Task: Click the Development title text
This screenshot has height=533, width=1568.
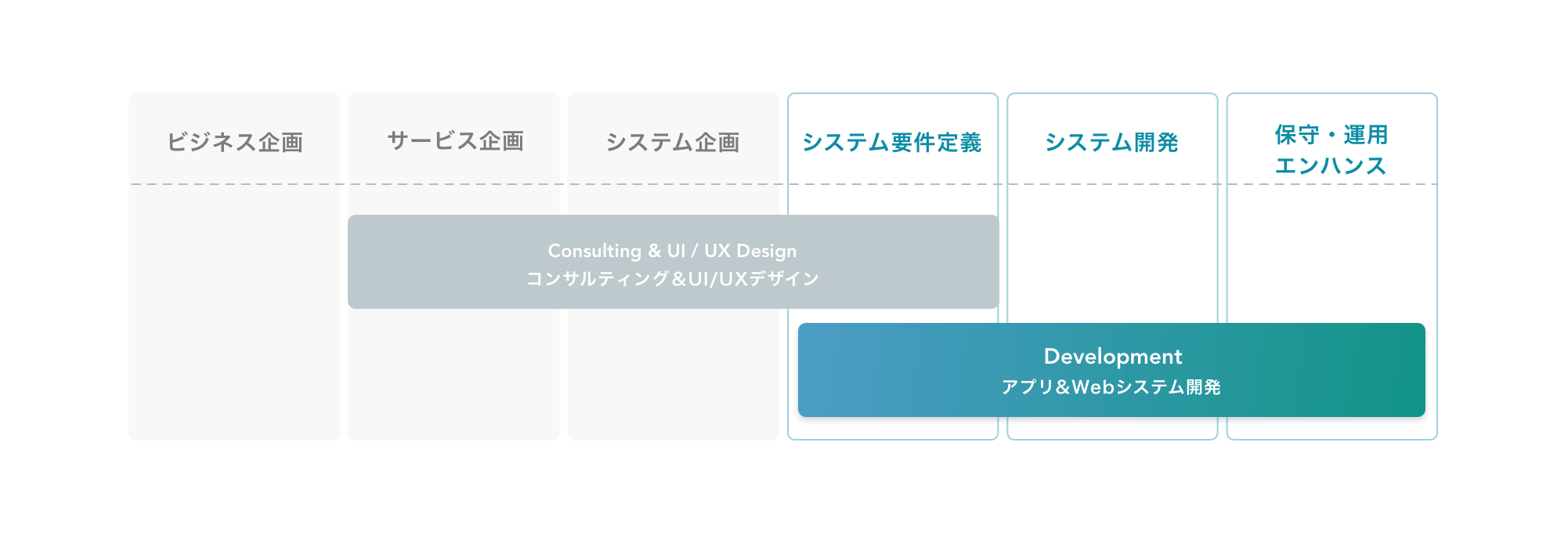Action: (x=1112, y=357)
